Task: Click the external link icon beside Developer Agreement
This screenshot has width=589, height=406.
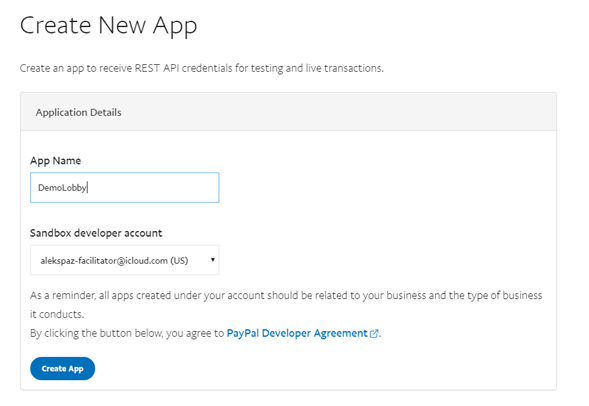Action: (x=374, y=334)
